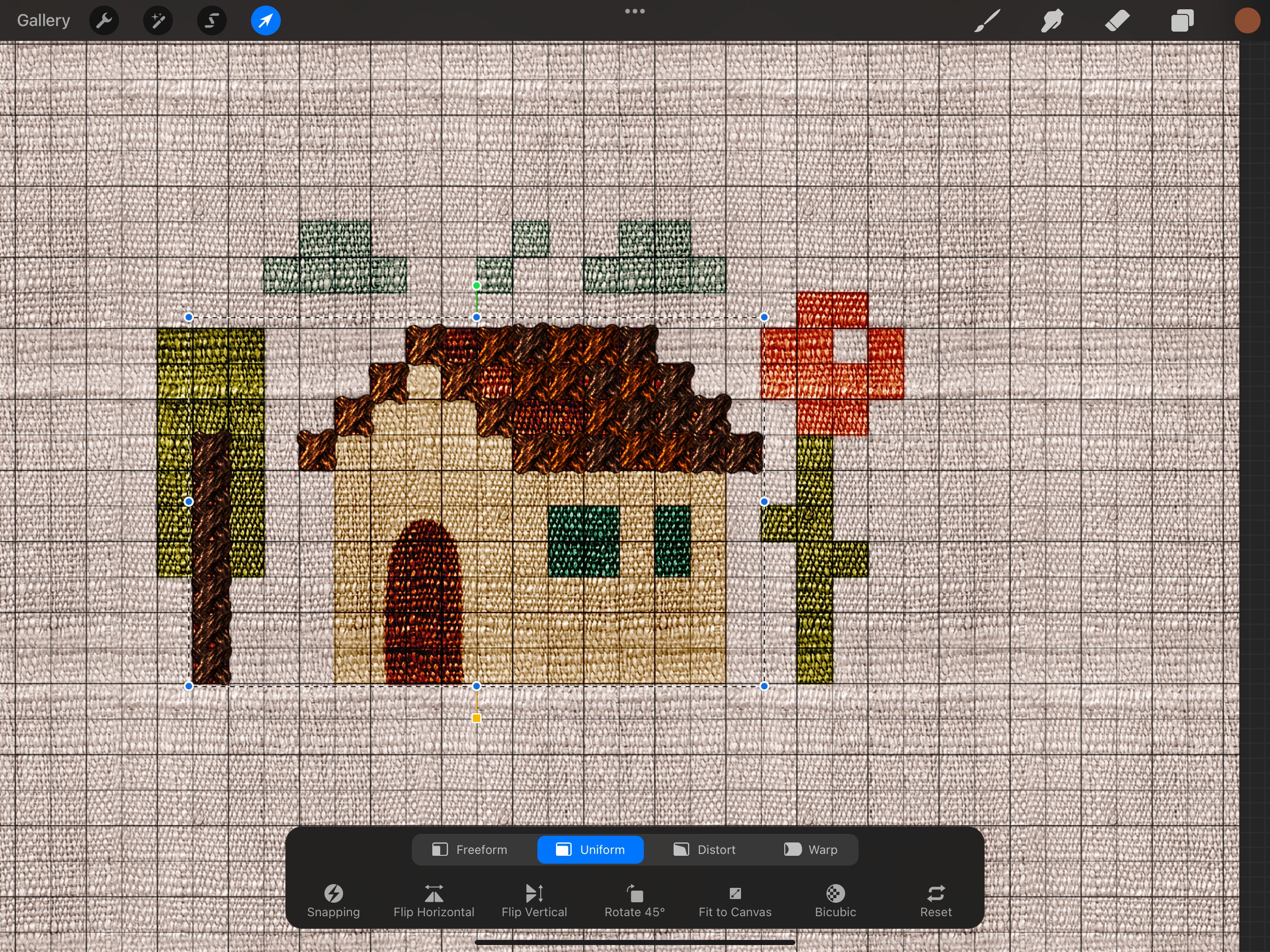1270x952 pixels.
Task: Open the active color swatch
Action: pos(1247,20)
